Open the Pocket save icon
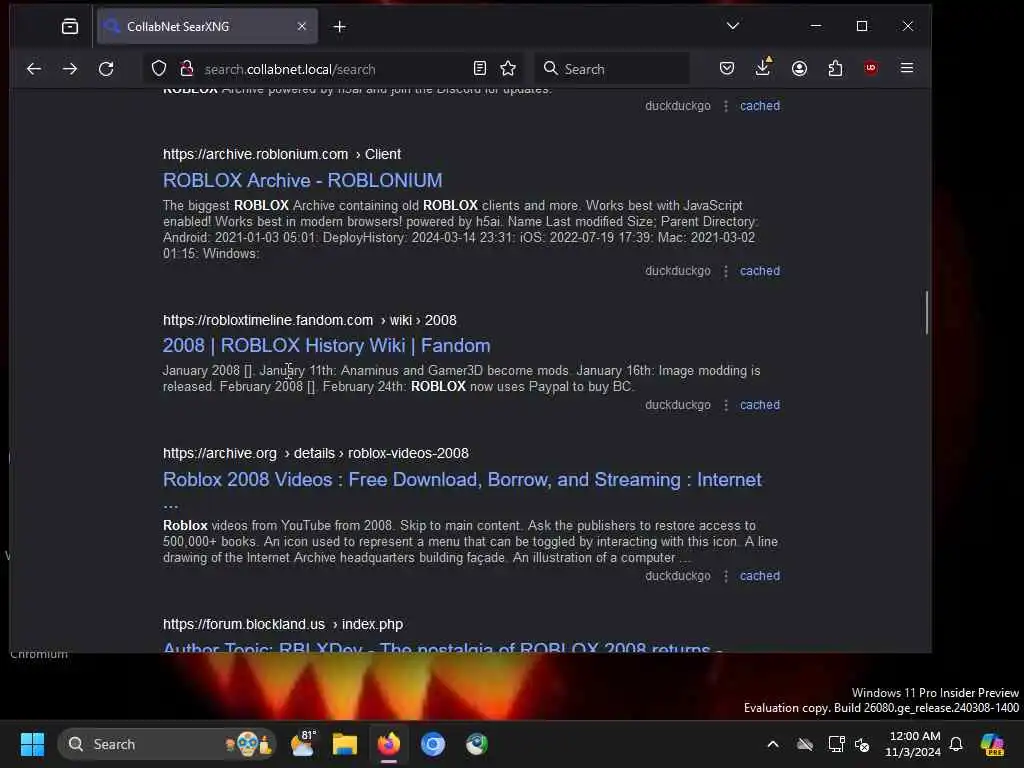 [x=727, y=69]
